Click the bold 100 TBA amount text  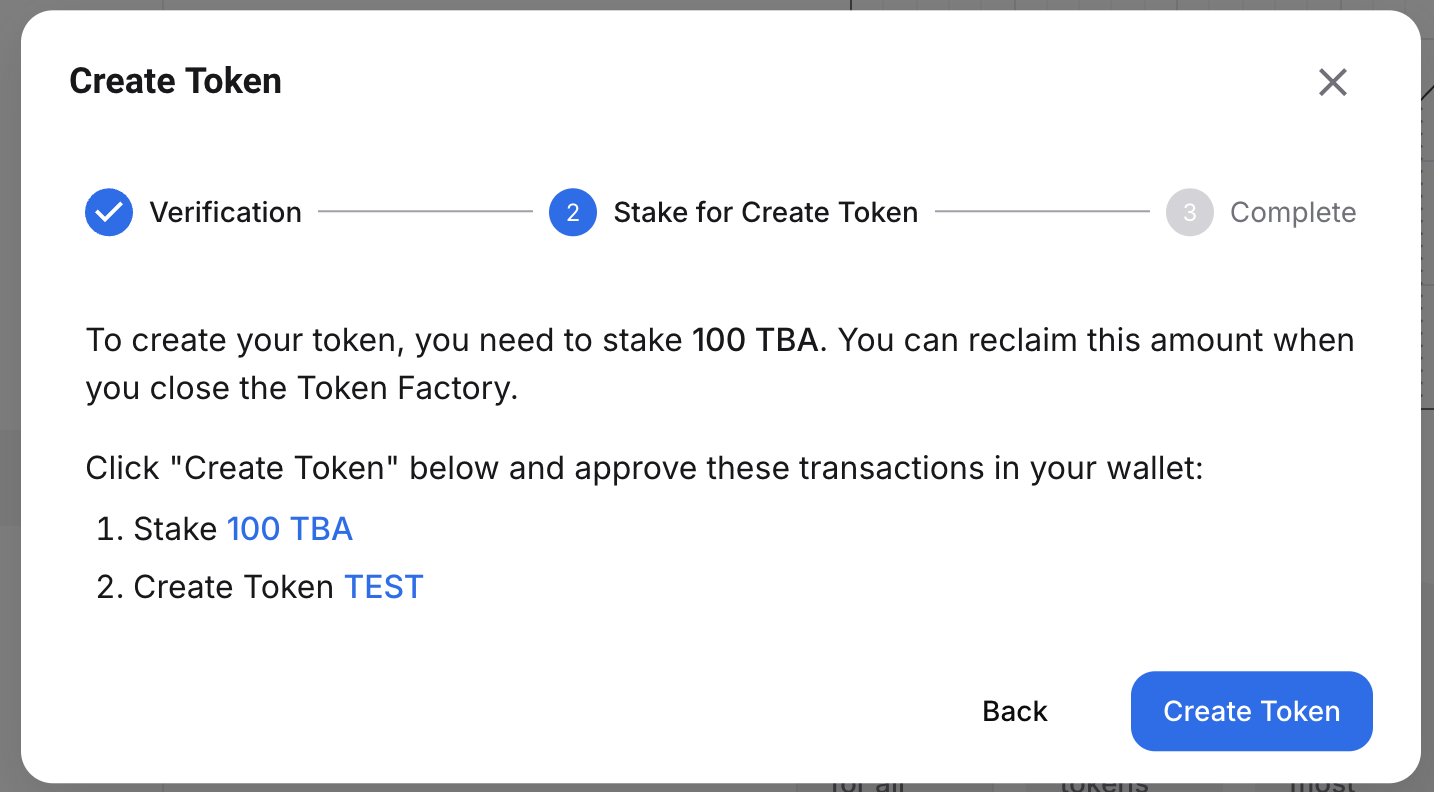756,341
